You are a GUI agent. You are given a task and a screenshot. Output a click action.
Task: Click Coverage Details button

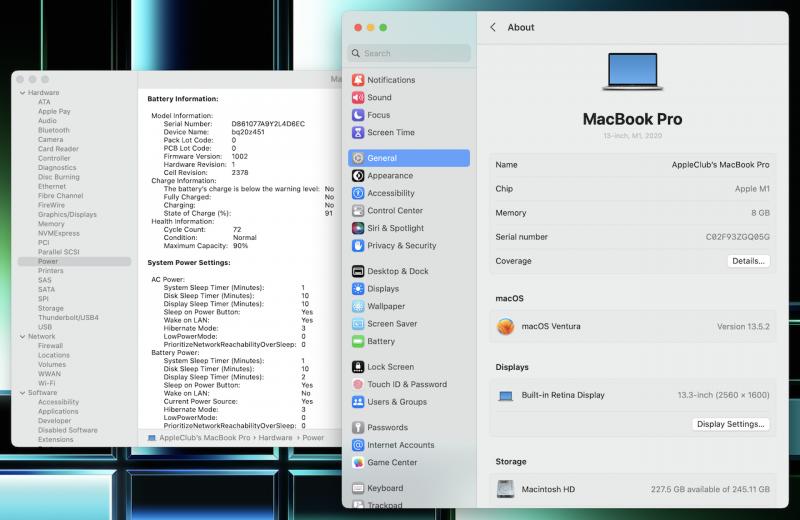tap(748, 261)
